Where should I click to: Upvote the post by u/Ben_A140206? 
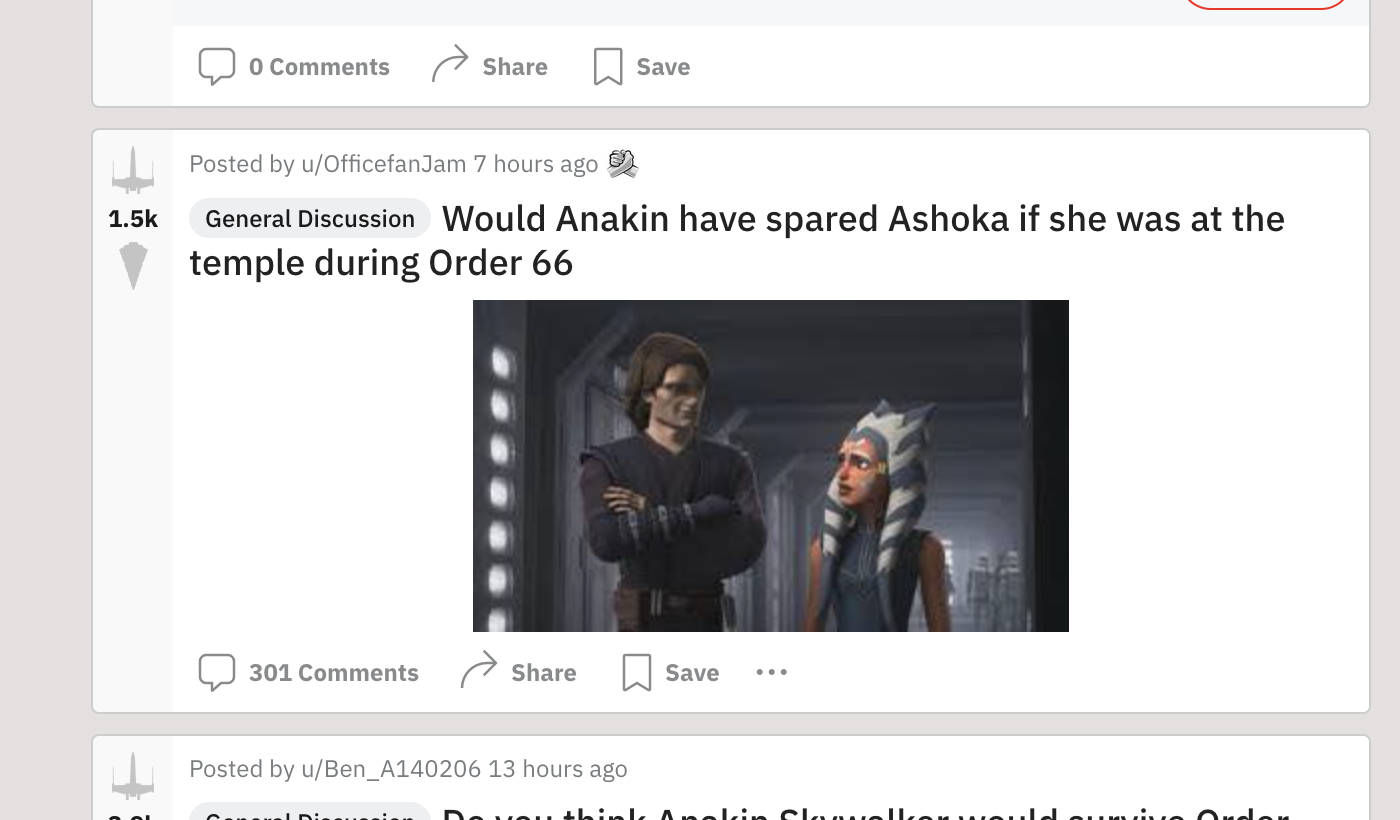click(x=133, y=776)
